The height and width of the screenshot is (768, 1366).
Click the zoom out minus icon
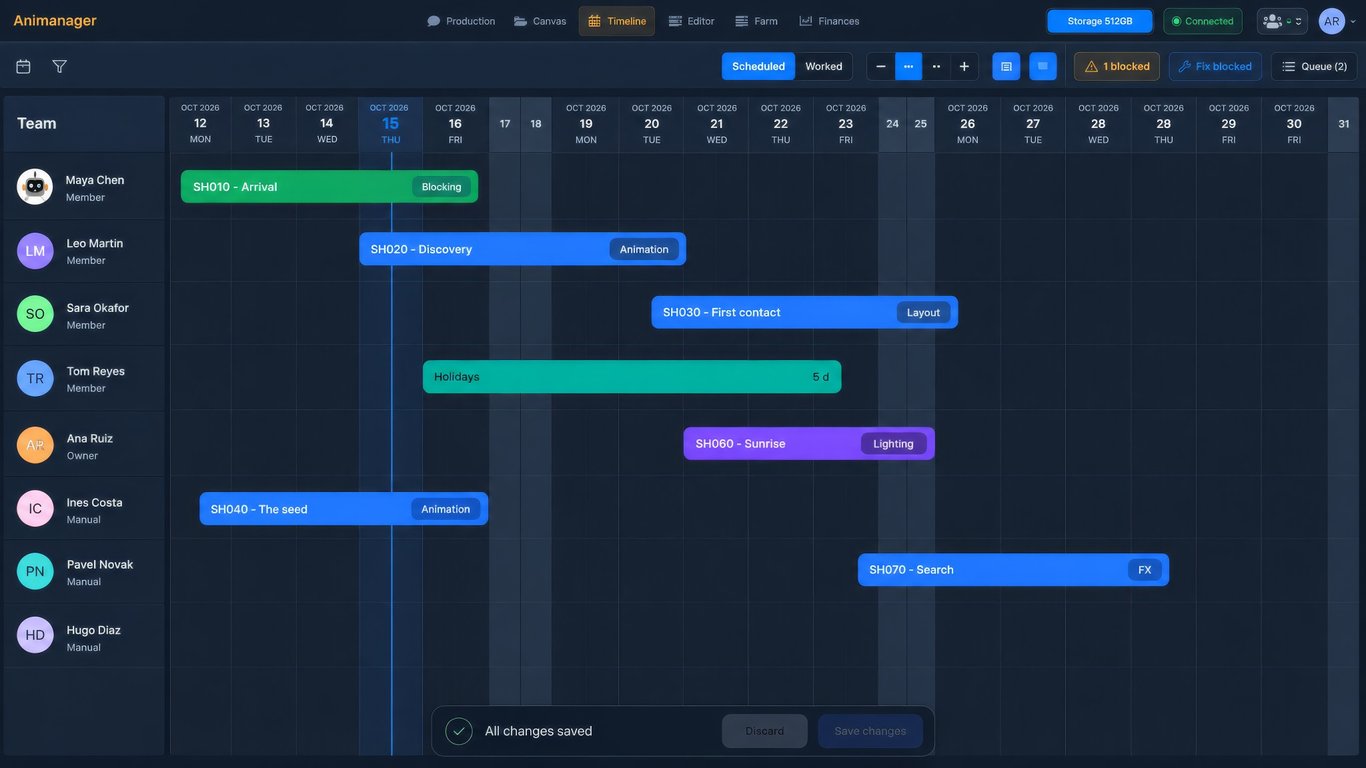click(881, 66)
